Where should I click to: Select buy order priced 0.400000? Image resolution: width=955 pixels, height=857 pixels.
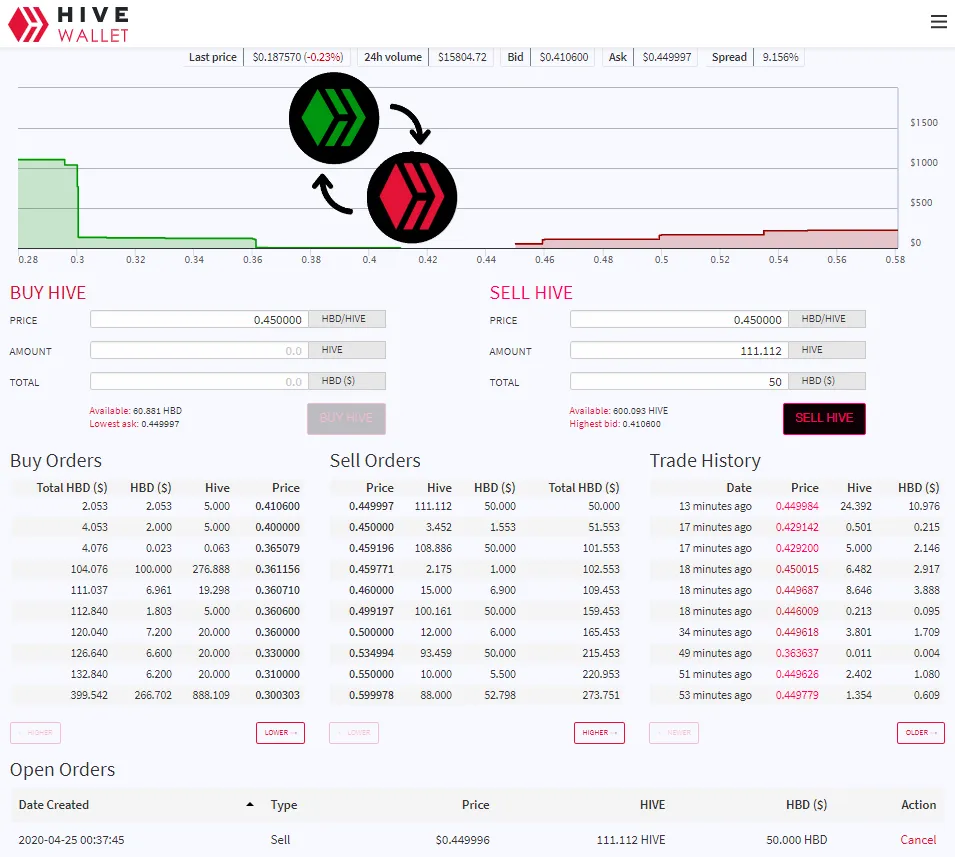(x=157, y=527)
